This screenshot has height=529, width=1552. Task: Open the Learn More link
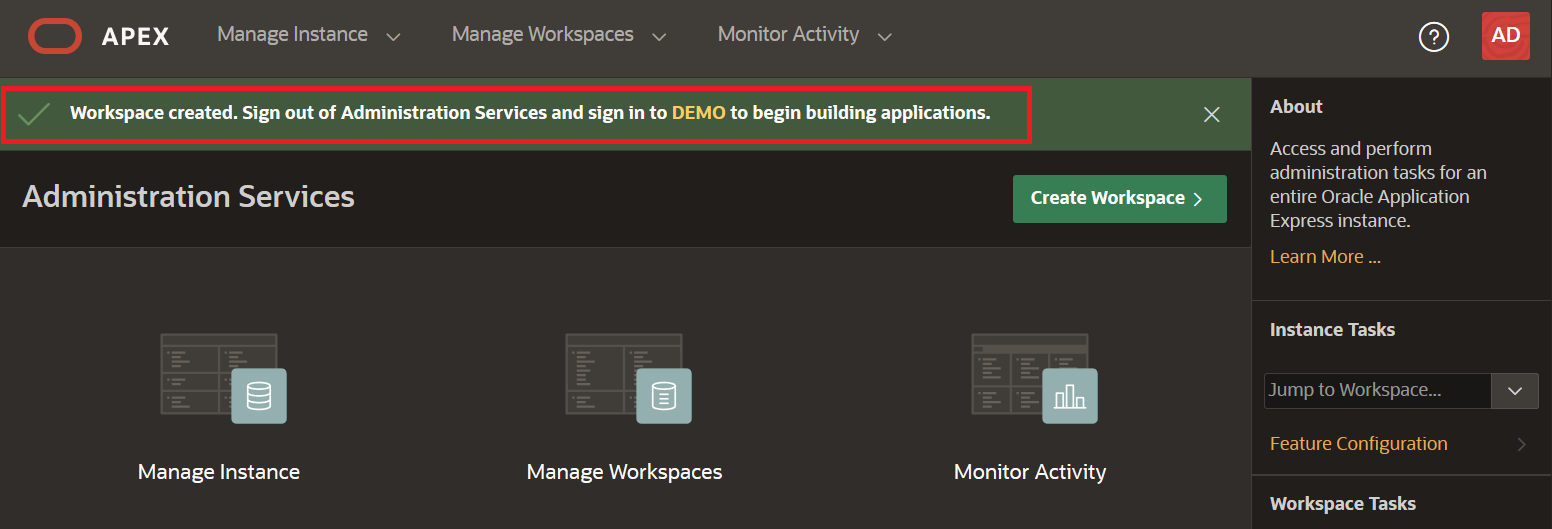(1325, 257)
